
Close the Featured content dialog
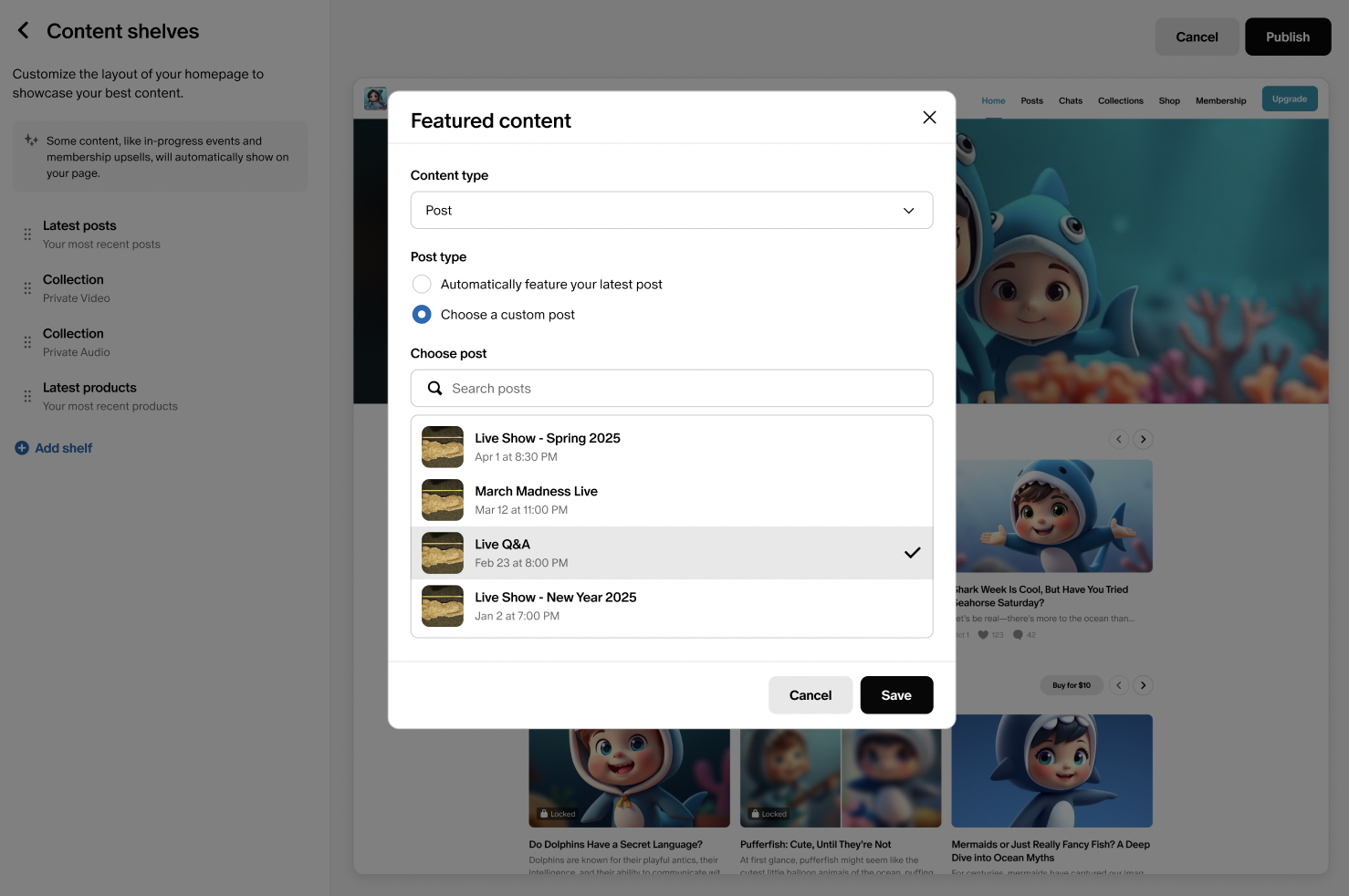pyautogui.click(x=929, y=118)
